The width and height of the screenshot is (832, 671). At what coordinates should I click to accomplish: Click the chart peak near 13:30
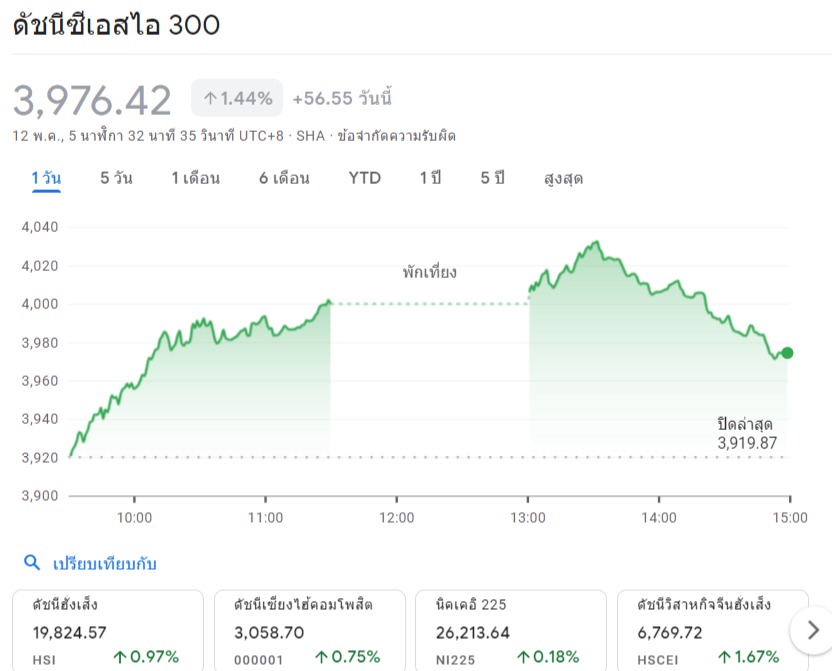(596, 243)
